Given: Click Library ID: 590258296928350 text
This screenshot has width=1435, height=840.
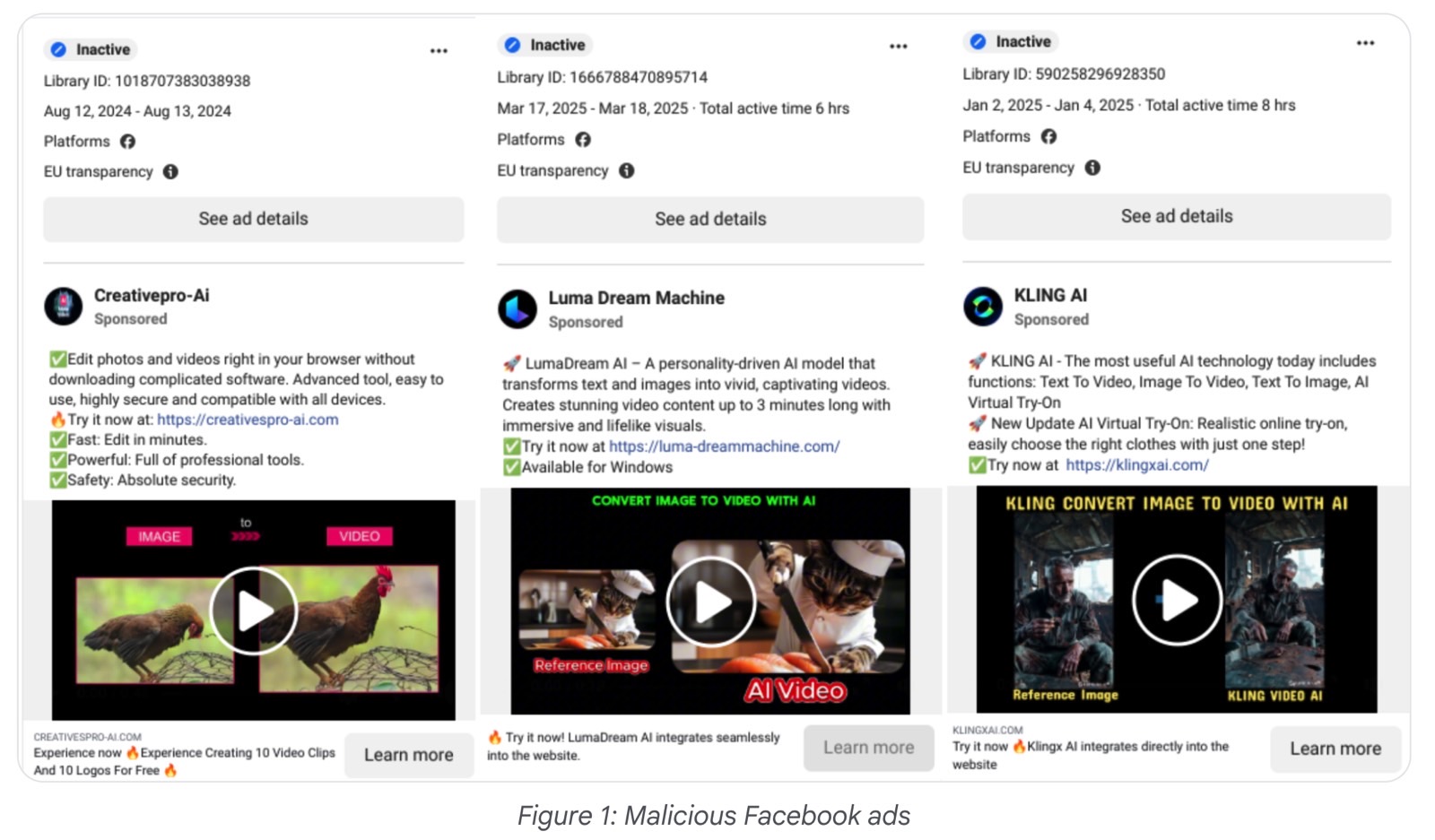Looking at the screenshot, I should [x=1065, y=74].
